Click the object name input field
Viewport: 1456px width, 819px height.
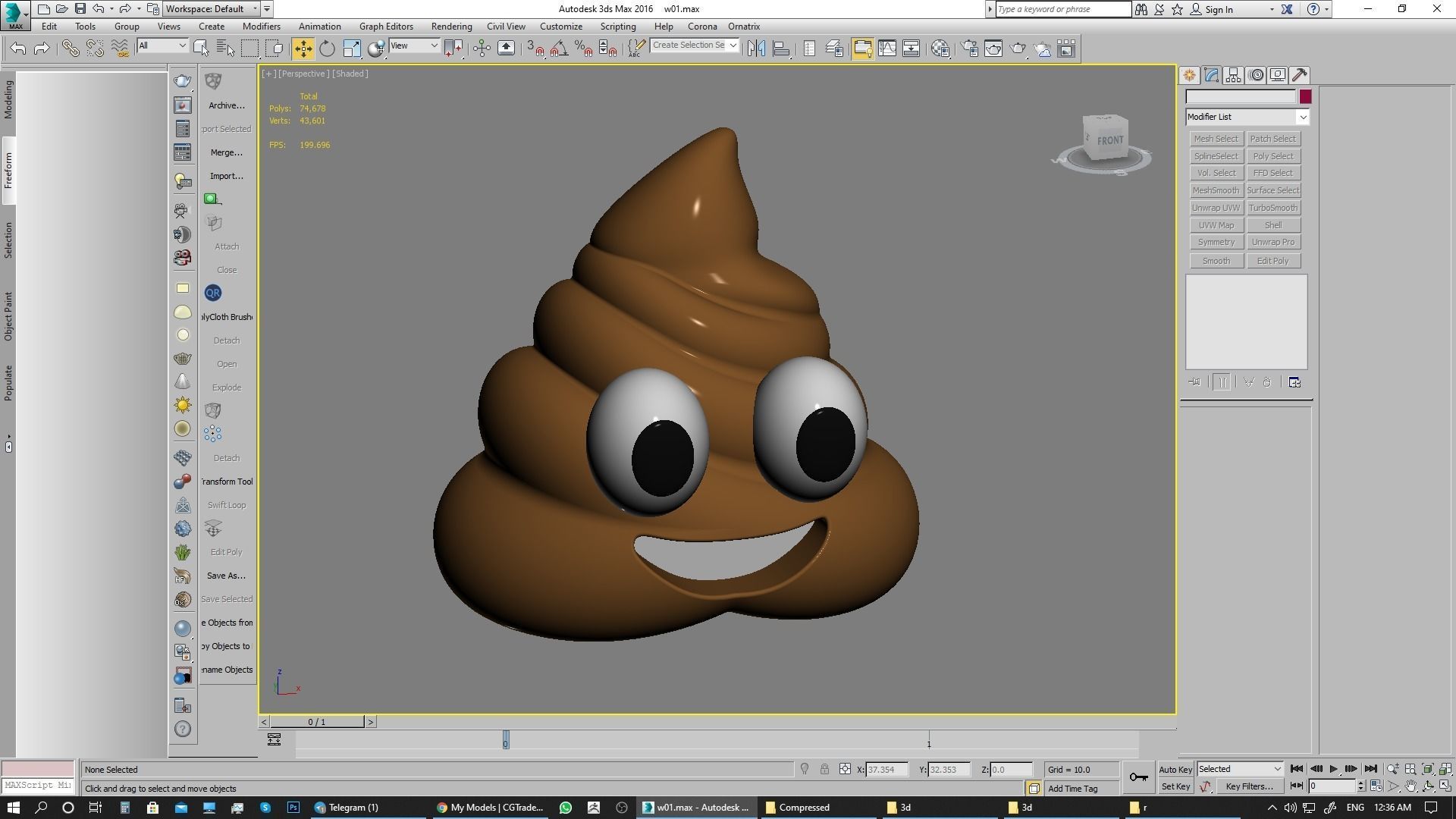[x=1241, y=96]
